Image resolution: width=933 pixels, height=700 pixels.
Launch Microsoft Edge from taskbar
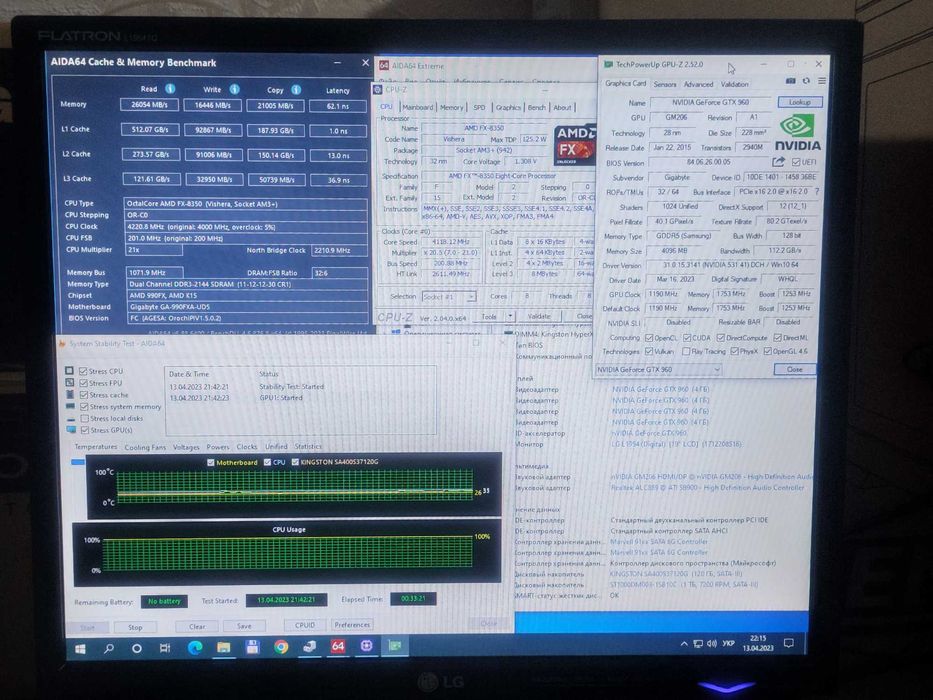(x=195, y=648)
